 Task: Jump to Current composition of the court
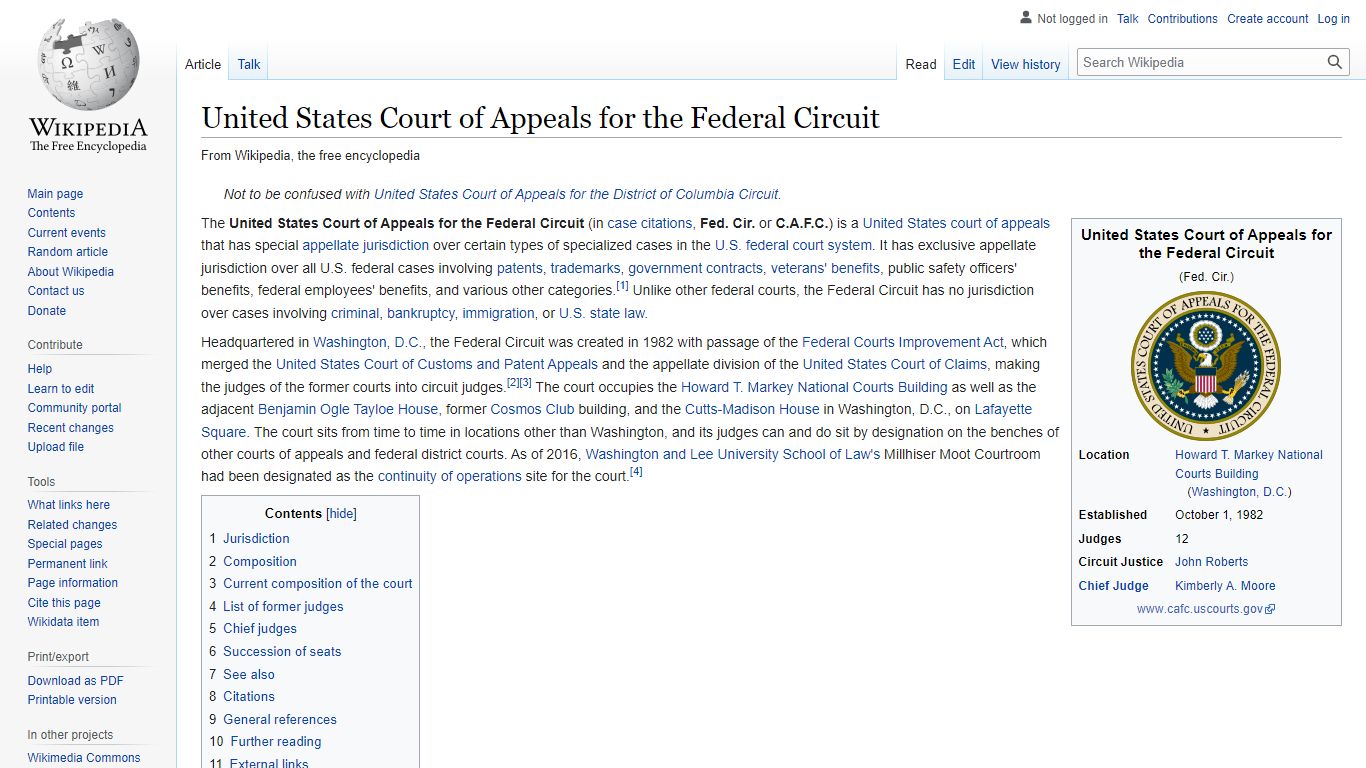tap(311, 583)
